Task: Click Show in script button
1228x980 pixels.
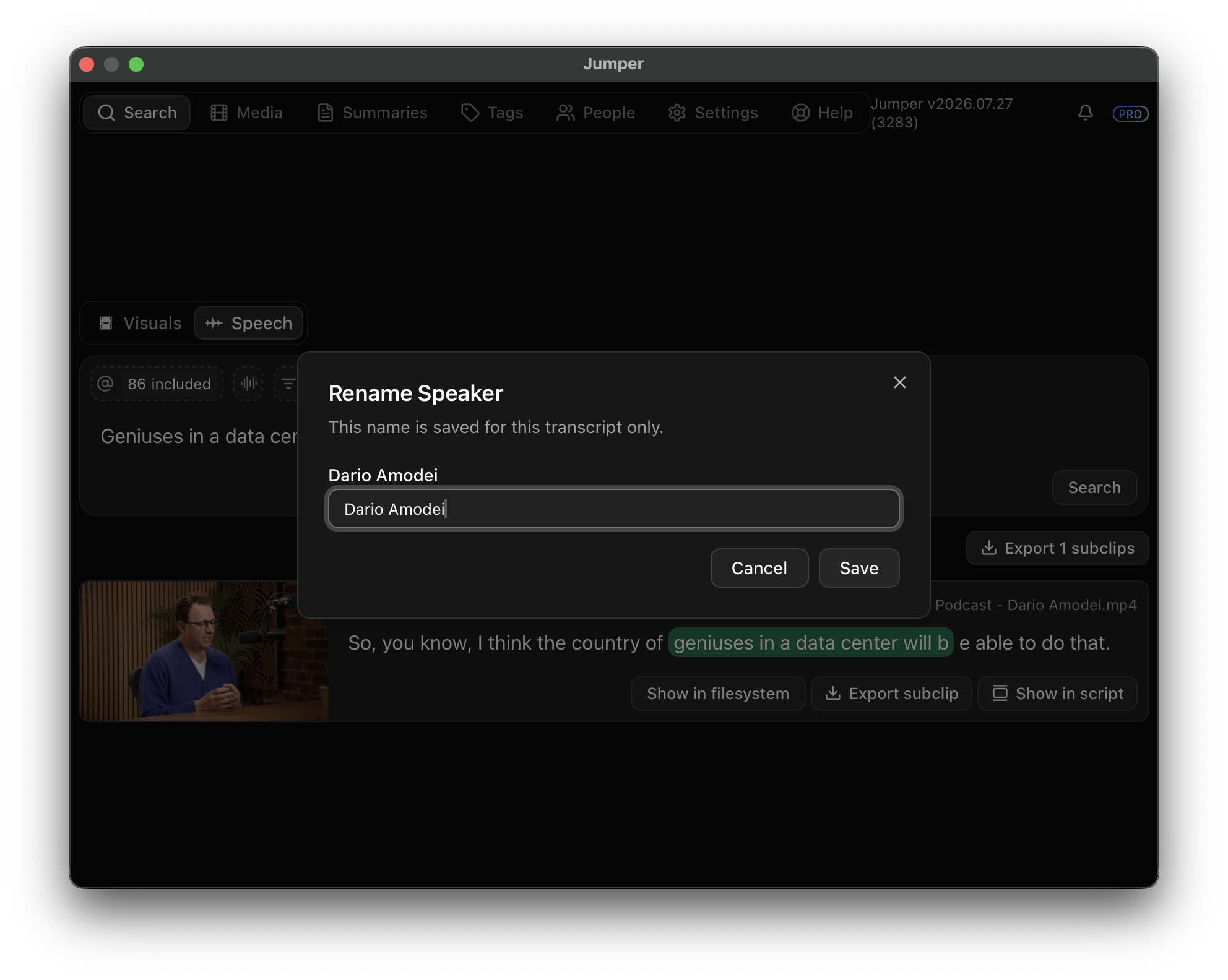Action: point(1057,694)
